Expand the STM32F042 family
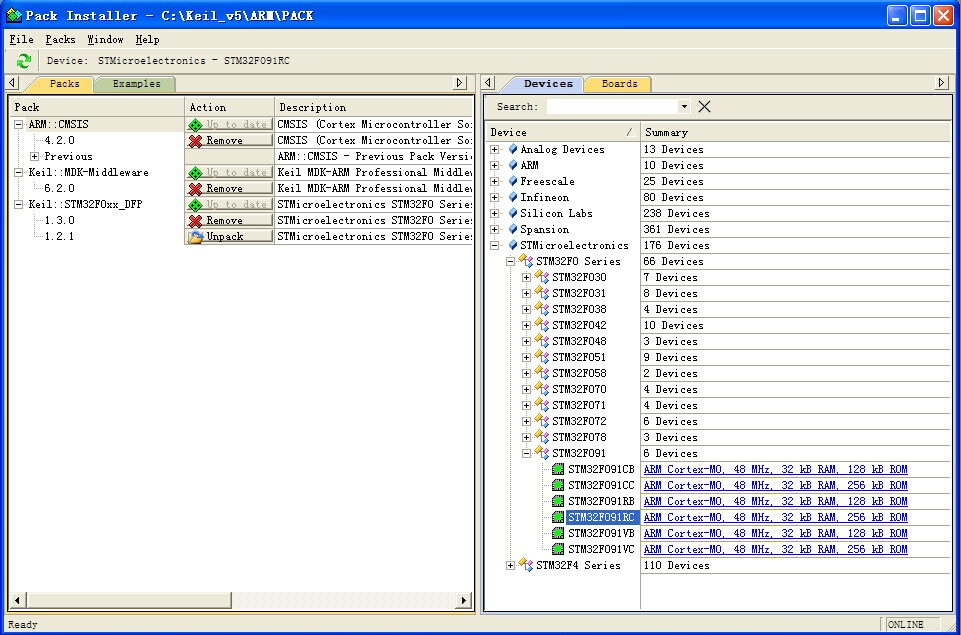This screenshot has width=961, height=635. pos(526,325)
